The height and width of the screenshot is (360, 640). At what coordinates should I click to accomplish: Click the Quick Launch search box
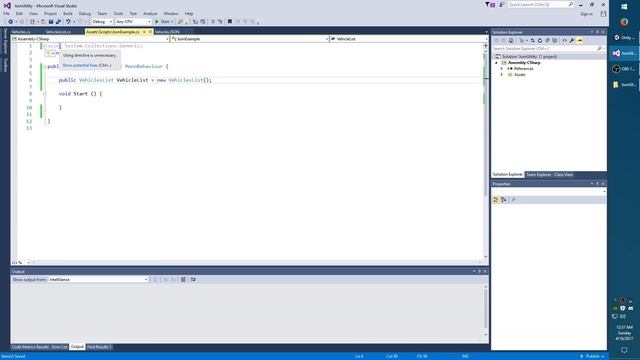(541, 4)
